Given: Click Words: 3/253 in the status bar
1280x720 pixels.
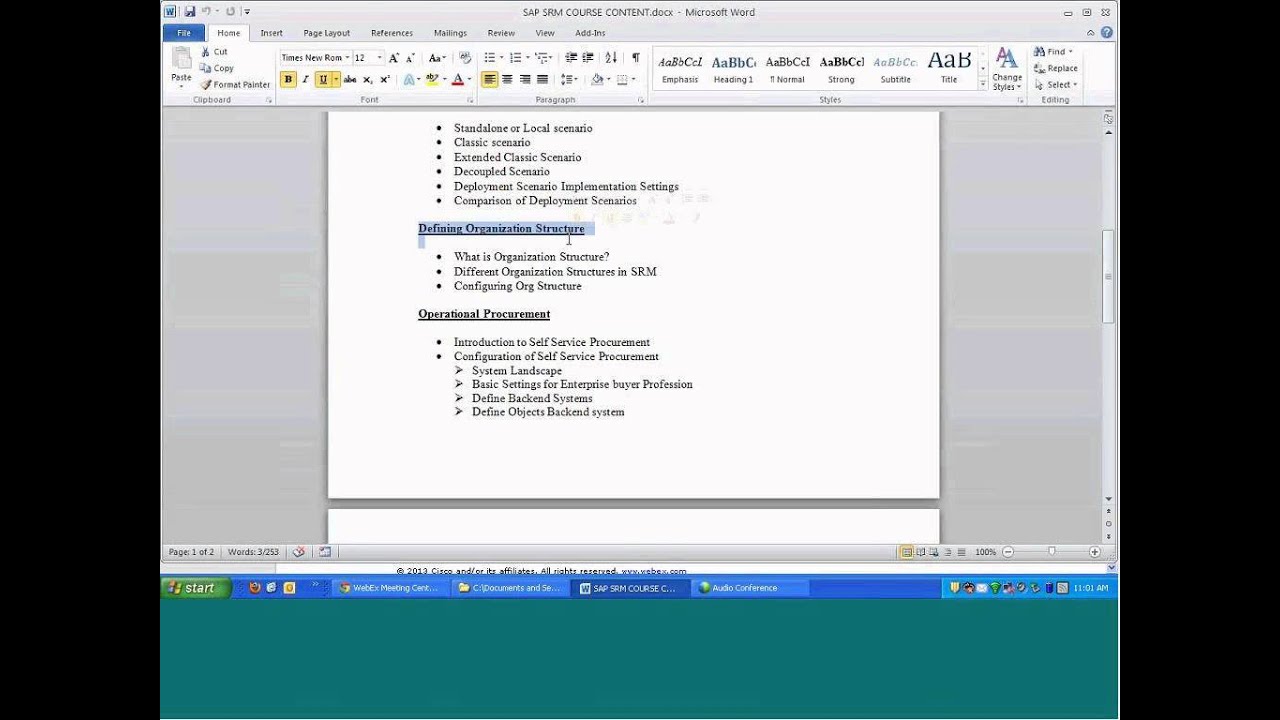Looking at the screenshot, I should point(254,552).
